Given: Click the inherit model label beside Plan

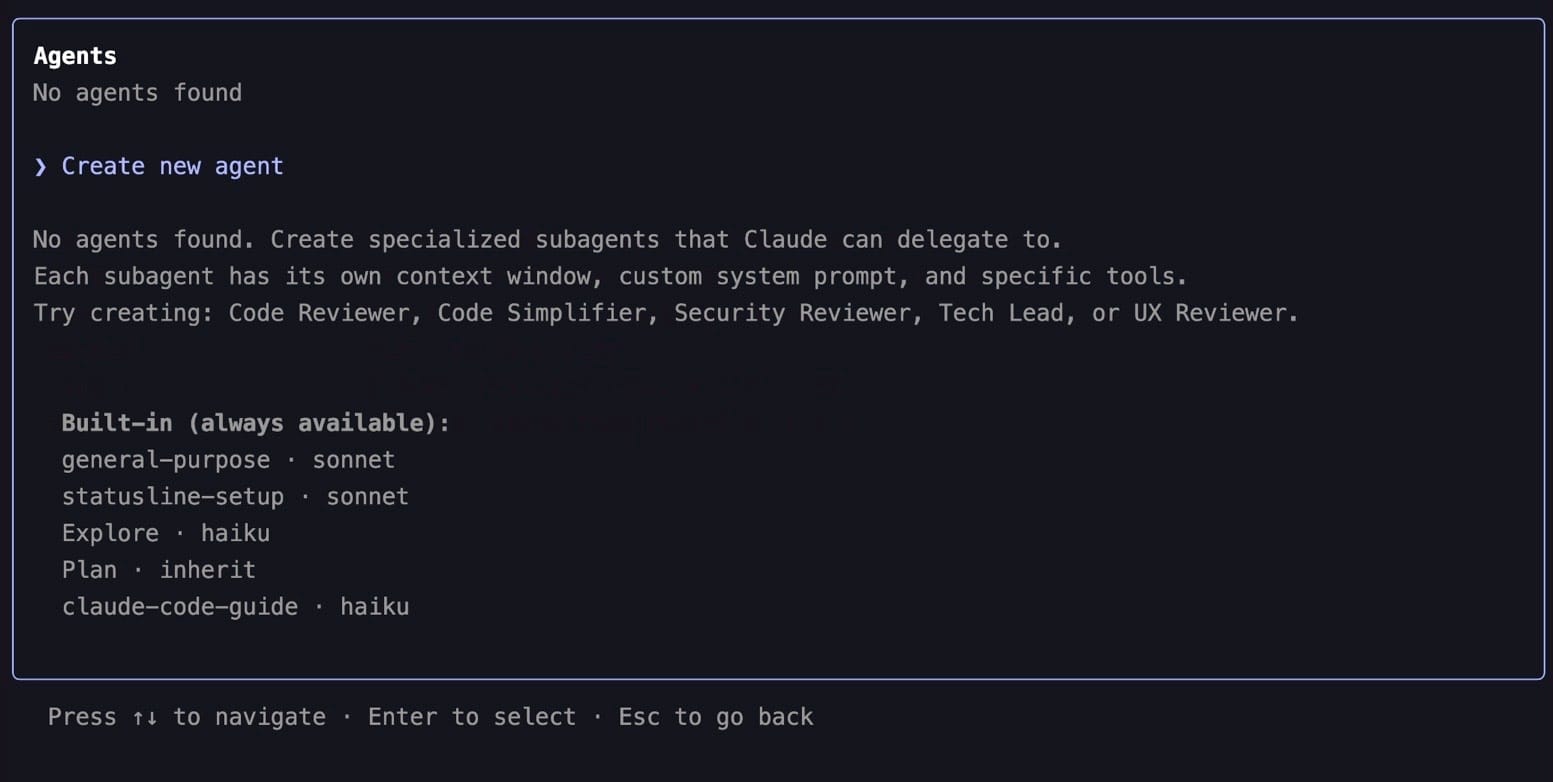Looking at the screenshot, I should pos(208,569).
